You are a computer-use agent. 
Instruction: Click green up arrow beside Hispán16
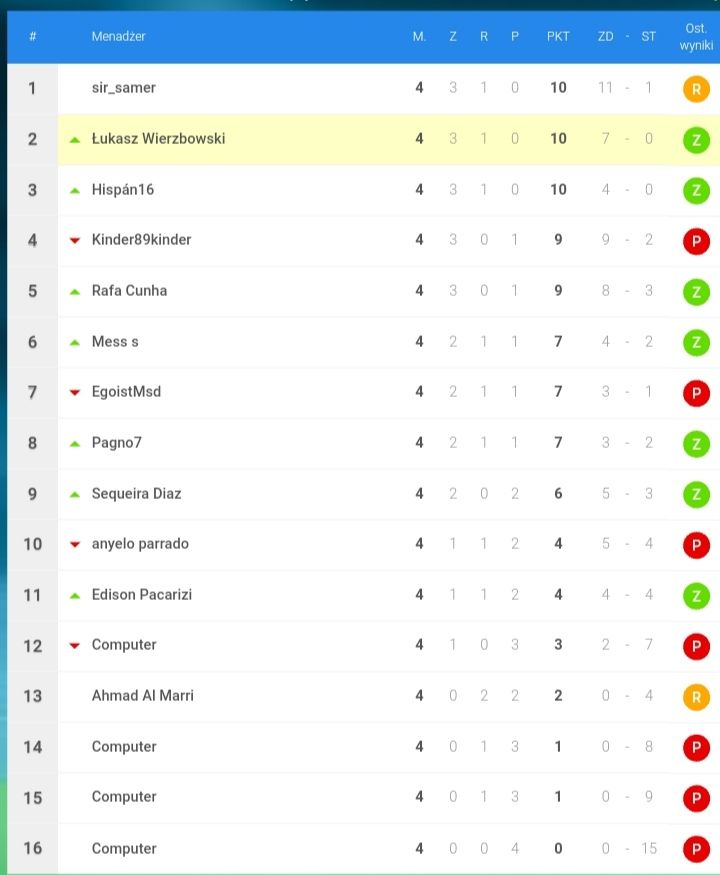point(75,191)
